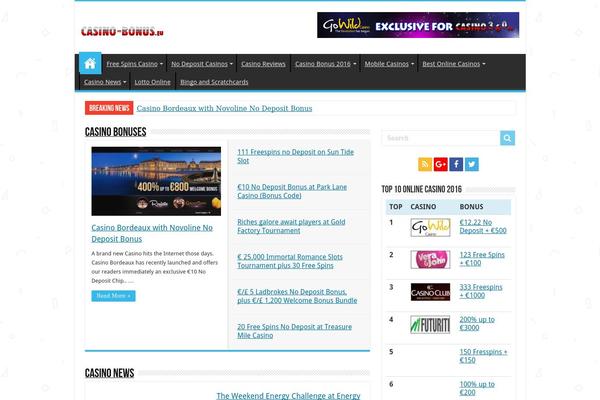The height and width of the screenshot is (400, 600).
Task: Click the Casino Bordeaux article thumbnail
Action: [x=156, y=181]
